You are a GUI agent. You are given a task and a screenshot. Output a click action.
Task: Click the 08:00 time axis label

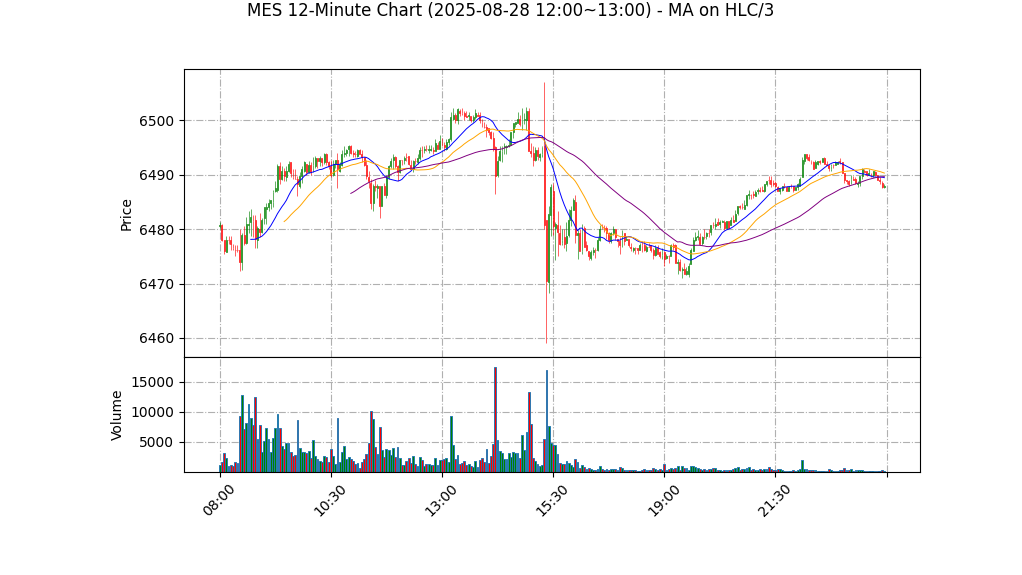click(218, 501)
